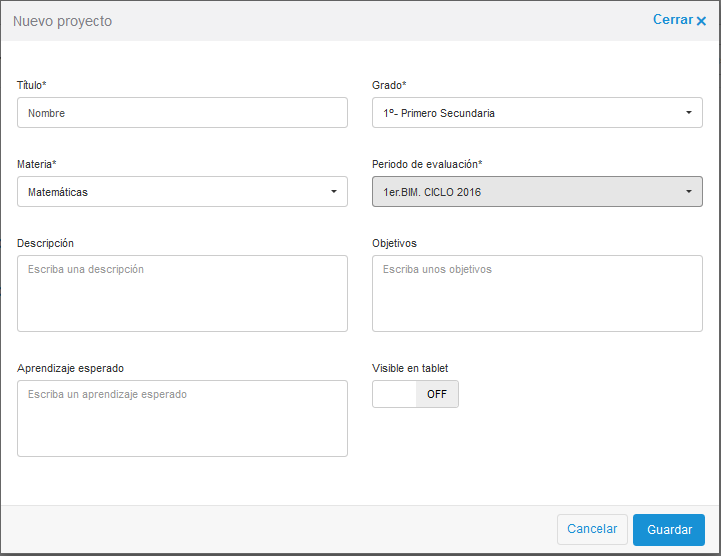
Task: Click inside the Descripción text area
Action: click(182, 293)
